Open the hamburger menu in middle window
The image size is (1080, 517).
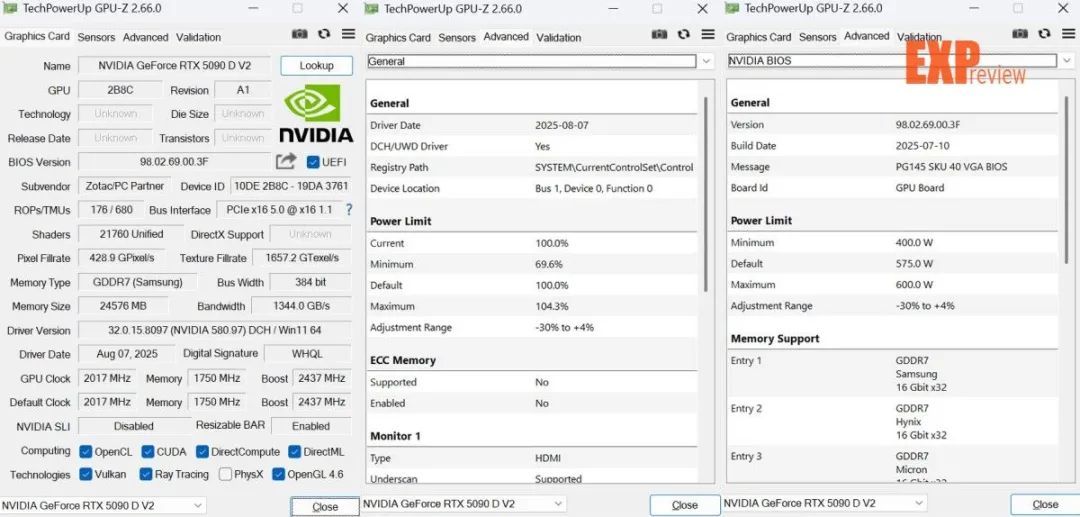click(708, 34)
